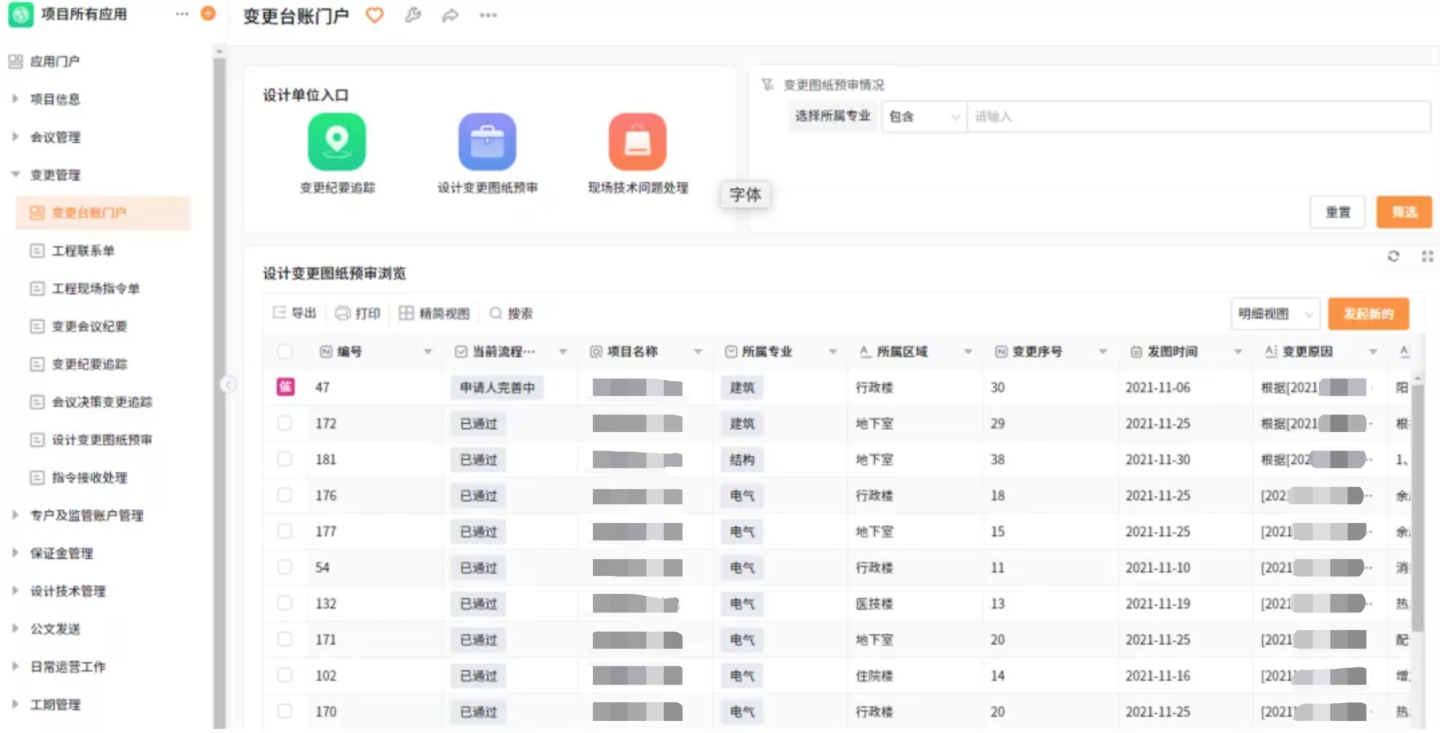Click the orange 筛选 button

pyautogui.click(x=1404, y=212)
